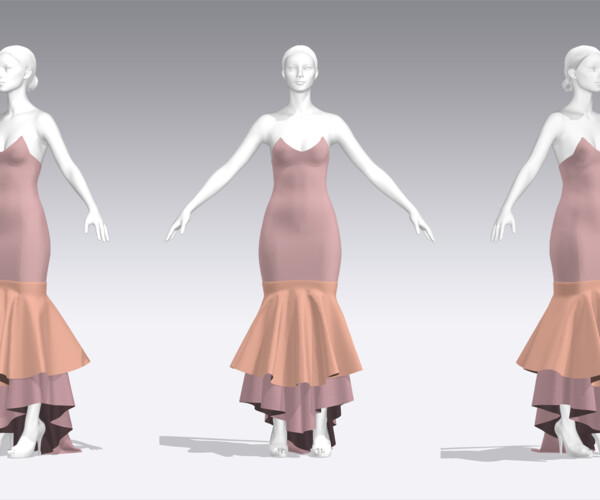Click the empty gray background above center mannequin
The width and height of the screenshot is (600, 500).
(x=300, y=21)
